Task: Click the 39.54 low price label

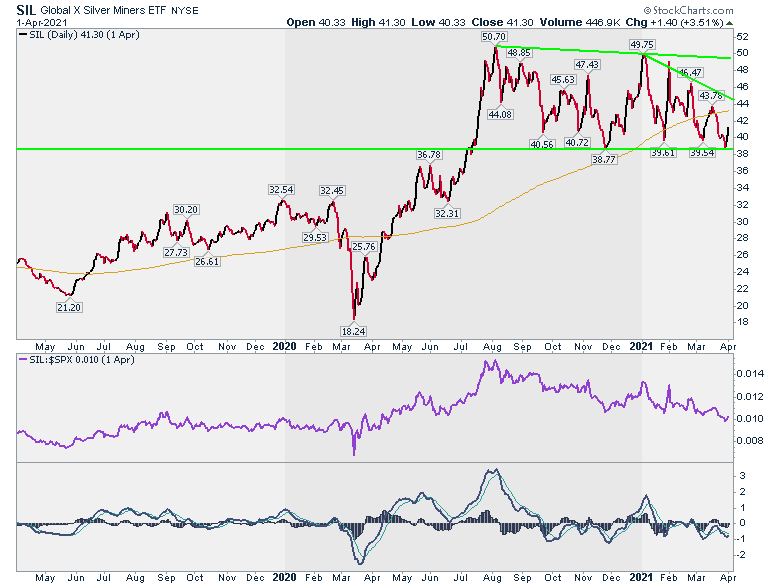Action: tap(702, 153)
